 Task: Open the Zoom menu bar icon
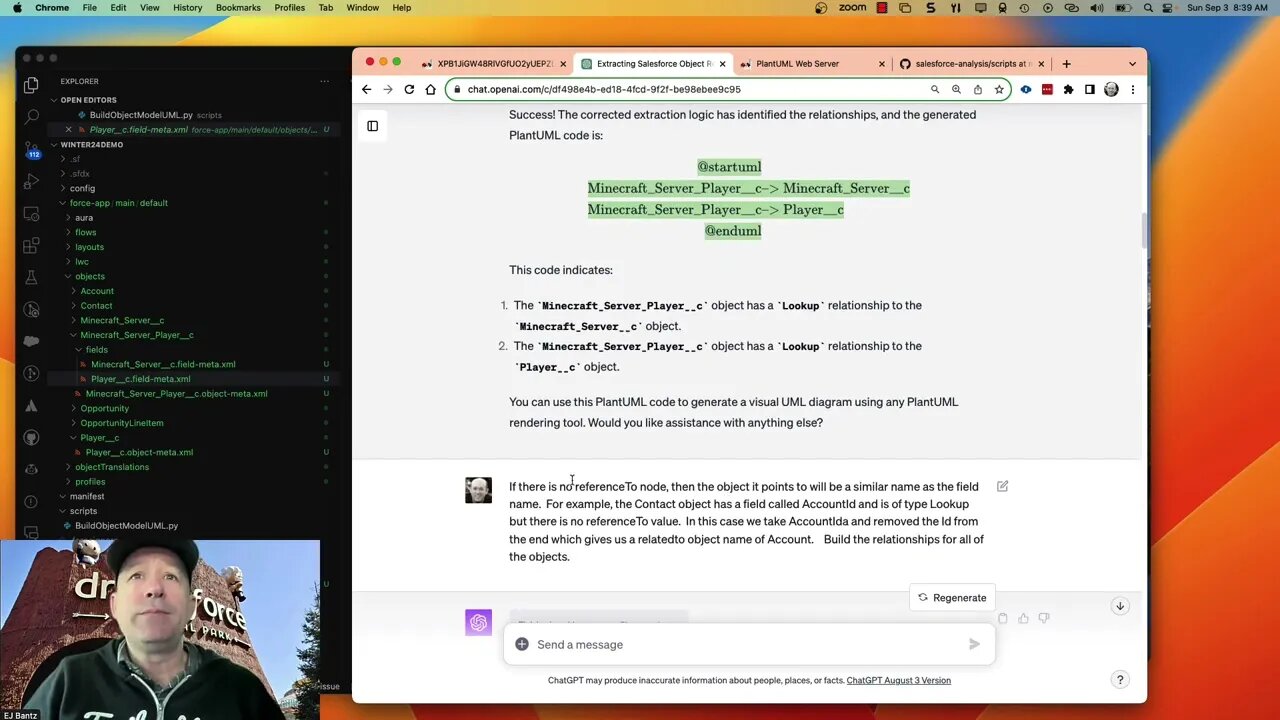coord(852,7)
